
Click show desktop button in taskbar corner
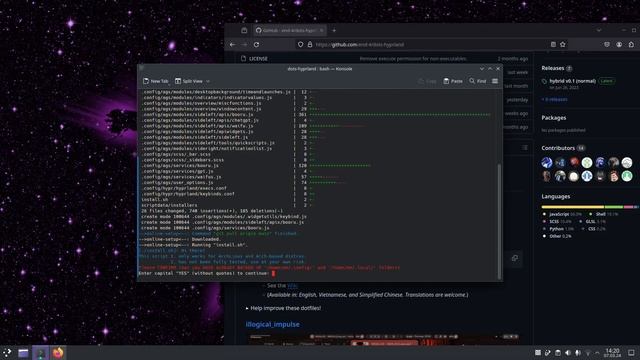pos(631,353)
